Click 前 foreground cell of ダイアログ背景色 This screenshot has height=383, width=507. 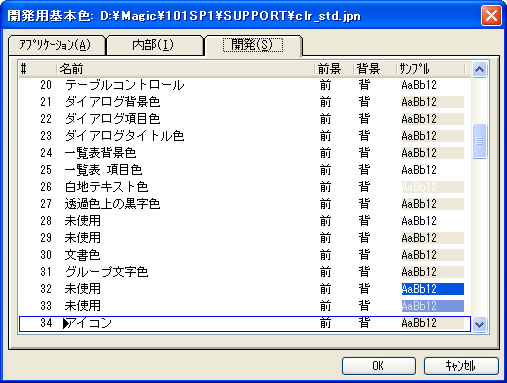pyautogui.click(x=326, y=102)
